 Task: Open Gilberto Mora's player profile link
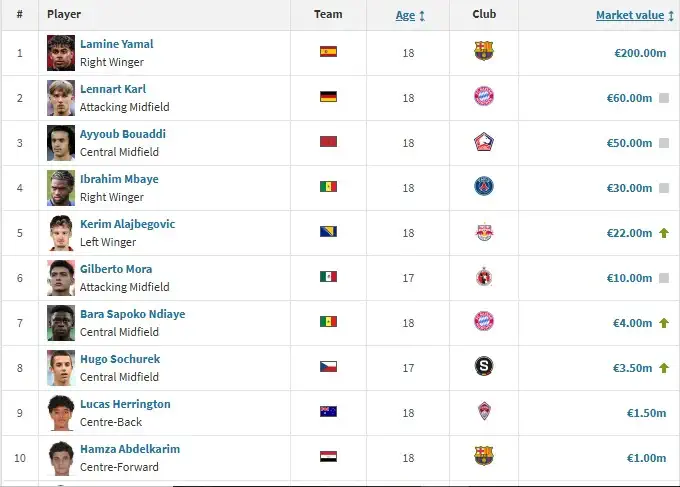click(x=116, y=269)
